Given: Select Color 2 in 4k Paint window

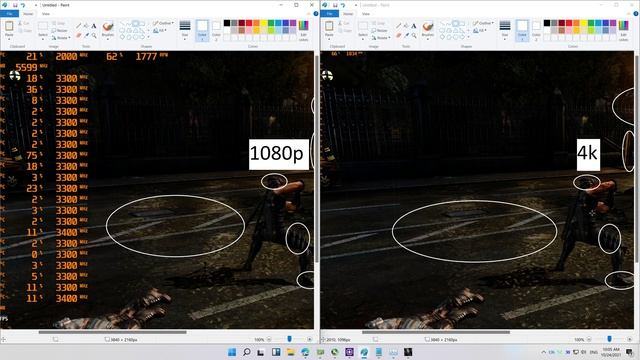Looking at the screenshot, I should point(536,31).
